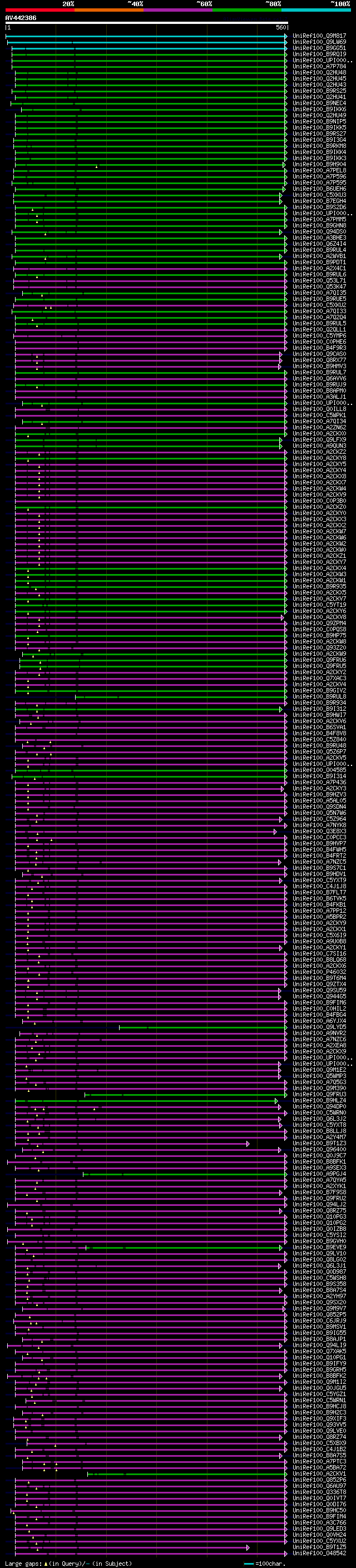Select label UniRef100_A2WVB1

pyautogui.click(x=319, y=256)
